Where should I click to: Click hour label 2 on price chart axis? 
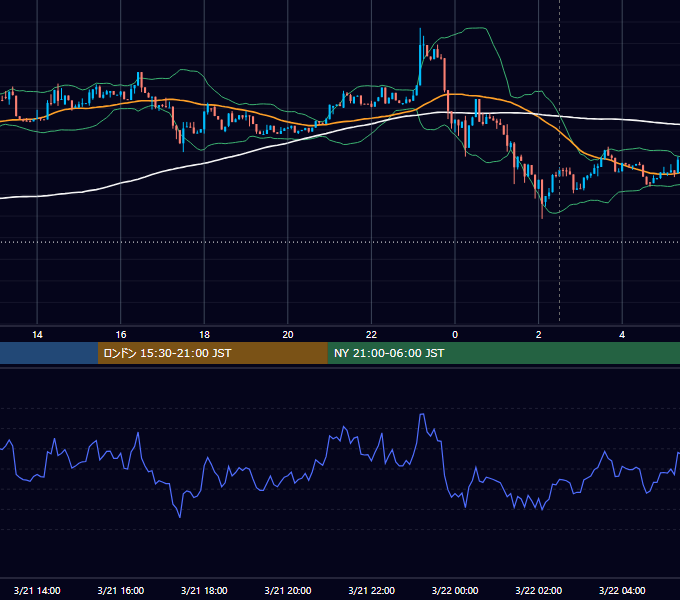pos(538,335)
